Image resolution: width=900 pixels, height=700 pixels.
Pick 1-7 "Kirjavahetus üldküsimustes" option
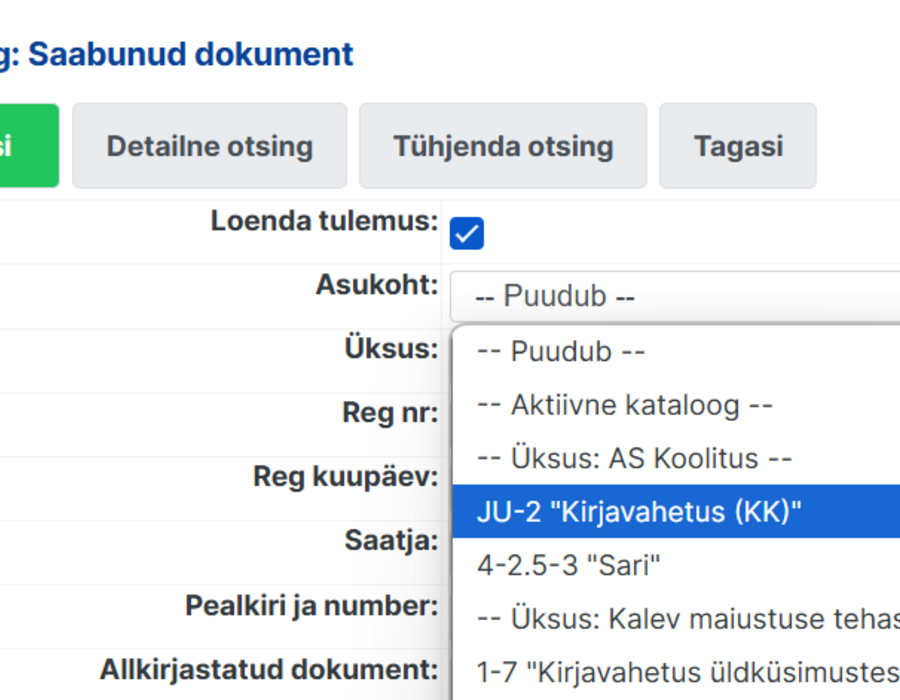[x=676, y=672]
